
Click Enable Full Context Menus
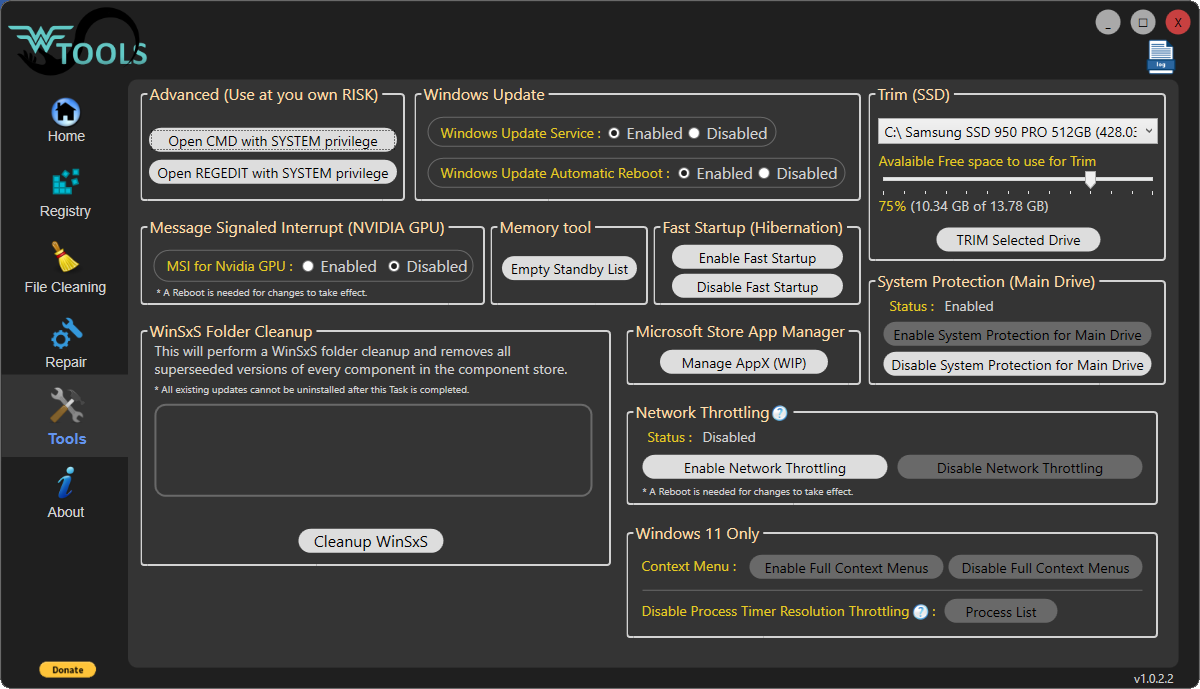click(846, 567)
